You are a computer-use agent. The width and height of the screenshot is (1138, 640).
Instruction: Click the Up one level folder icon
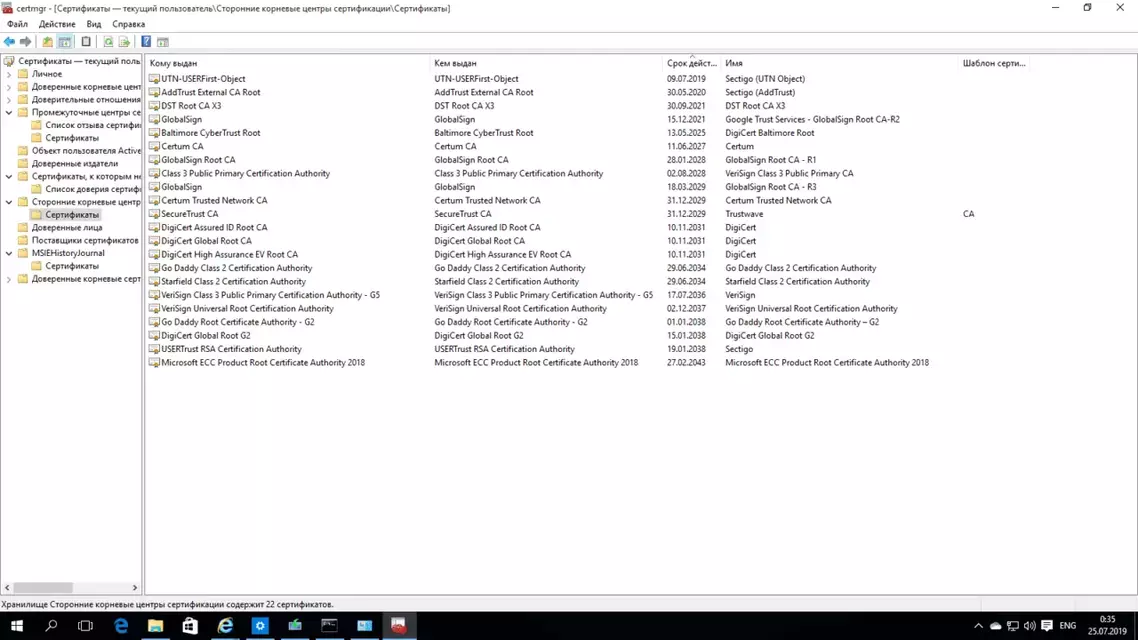(47, 42)
